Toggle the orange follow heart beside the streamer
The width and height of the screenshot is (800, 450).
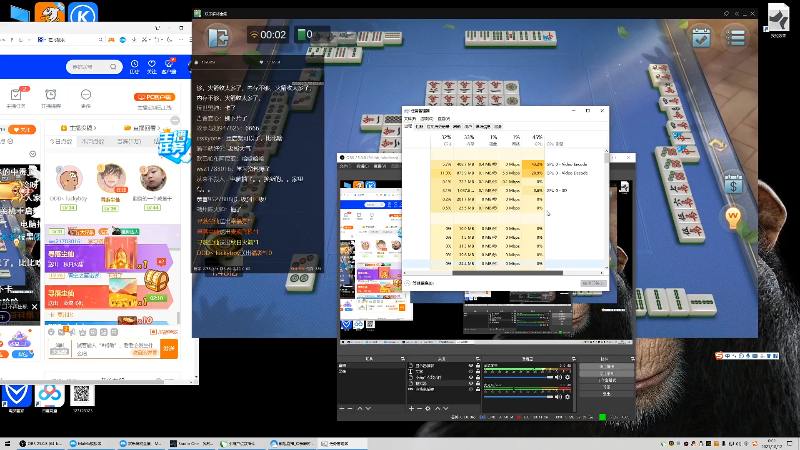(22, 130)
